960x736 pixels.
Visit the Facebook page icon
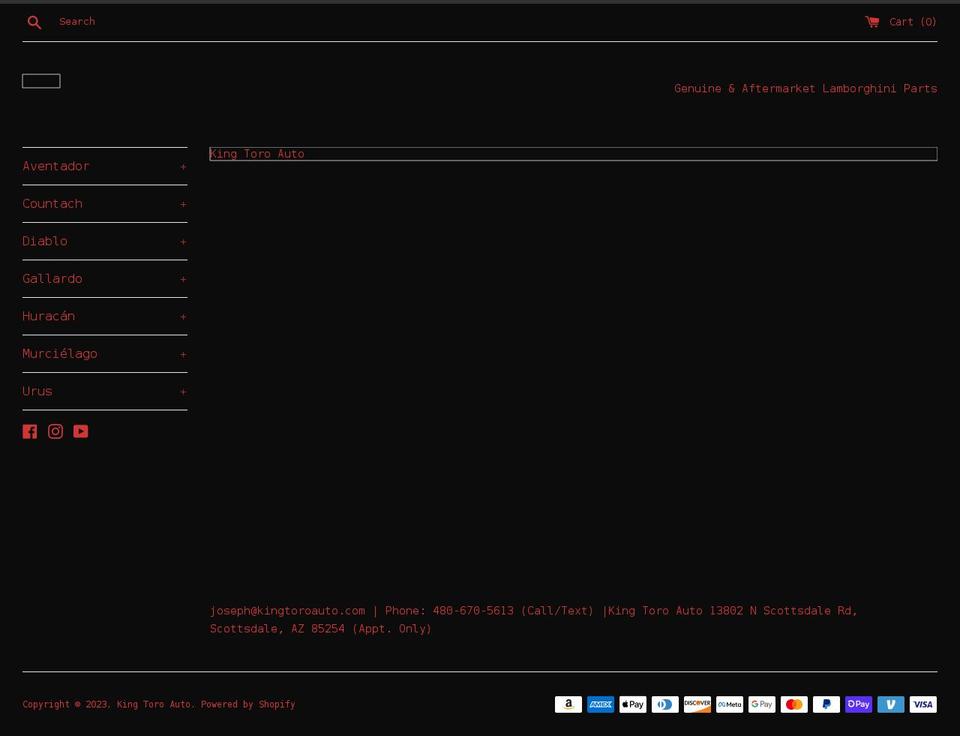(x=29, y=432)
